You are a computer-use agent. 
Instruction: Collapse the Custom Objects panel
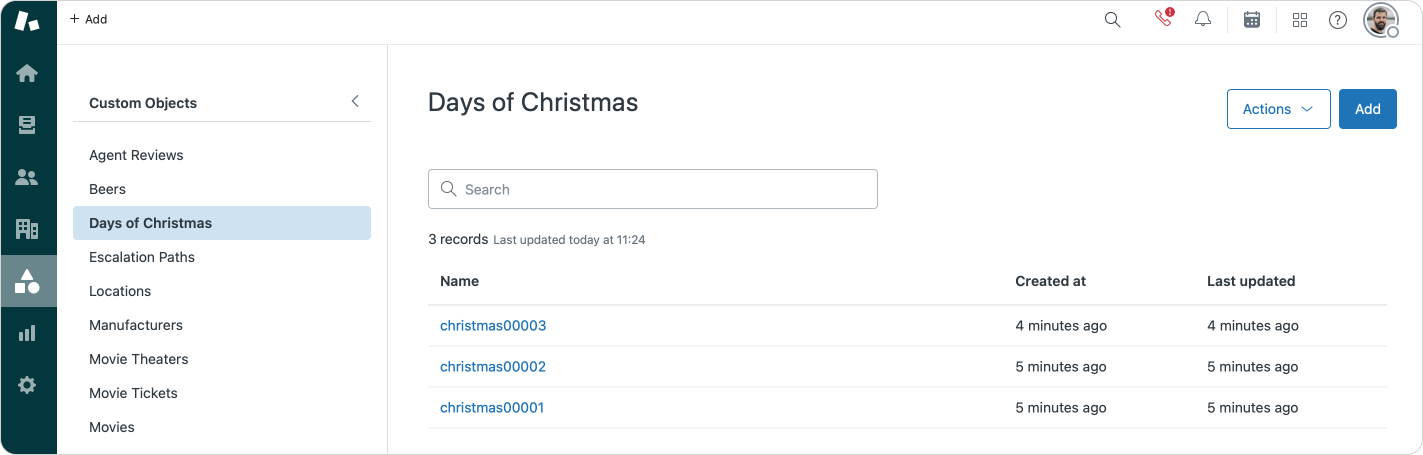355,101
